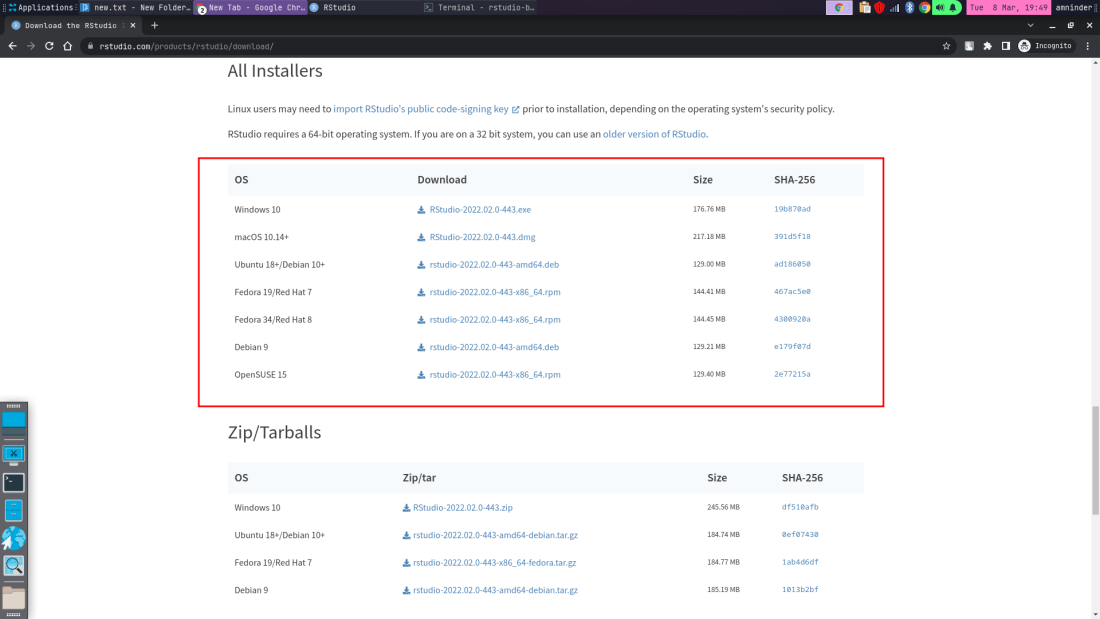
Task: Click the extension icon left of the puzzle piece
Action: point(970,46)
